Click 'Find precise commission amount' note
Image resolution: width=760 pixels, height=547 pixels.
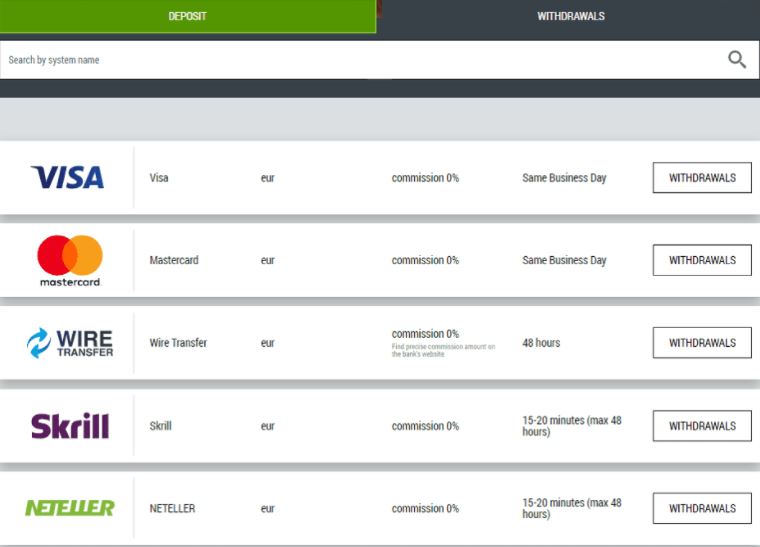click(x=443, y=350)
